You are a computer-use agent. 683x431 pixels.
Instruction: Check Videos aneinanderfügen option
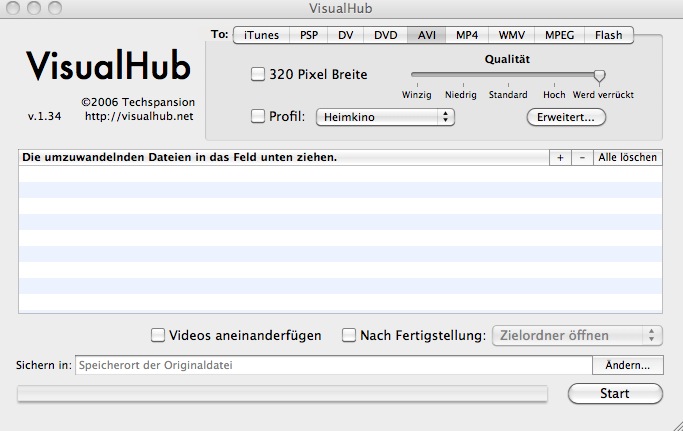coord(158,335)
